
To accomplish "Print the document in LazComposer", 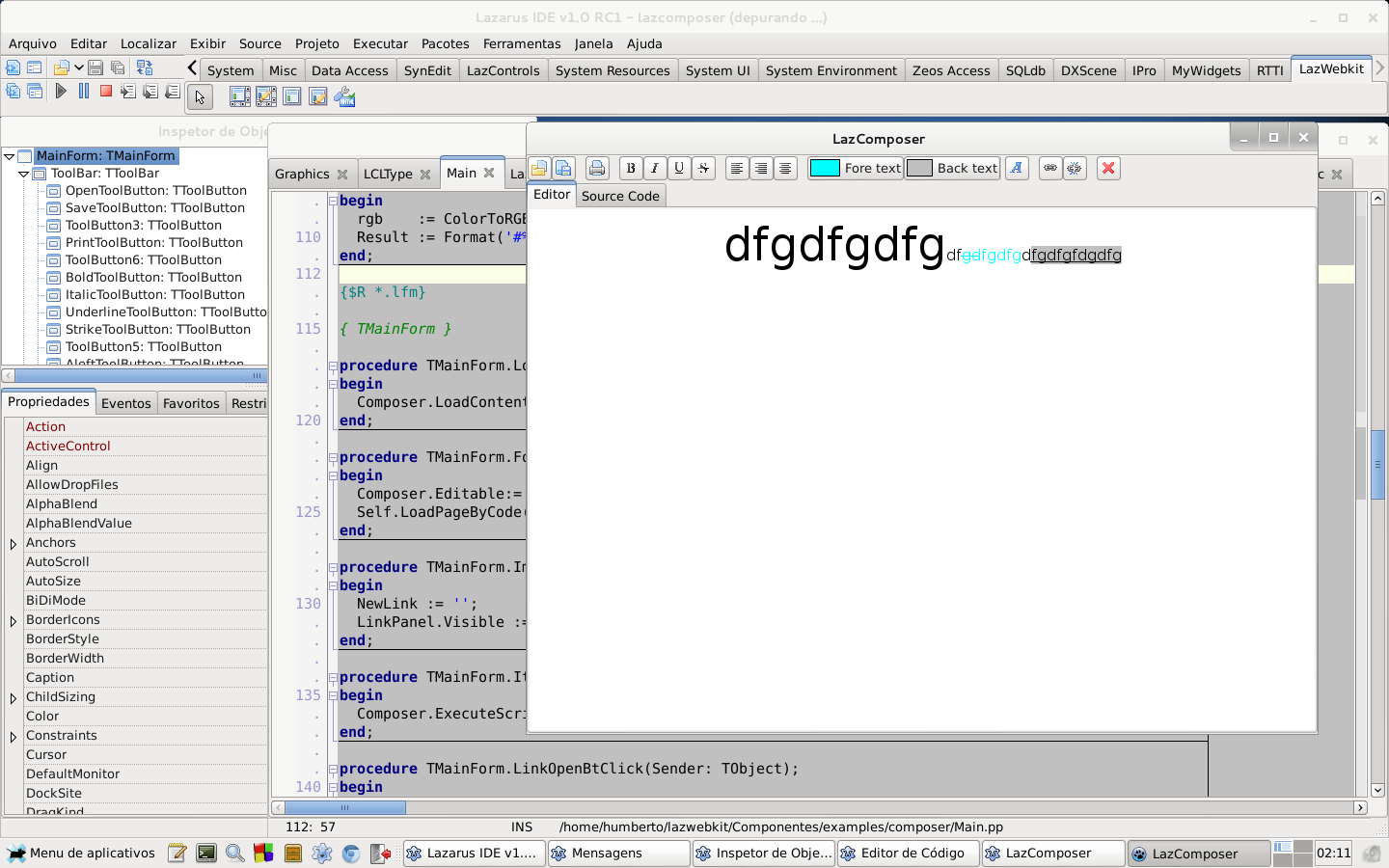I will (x=597, y=168).
